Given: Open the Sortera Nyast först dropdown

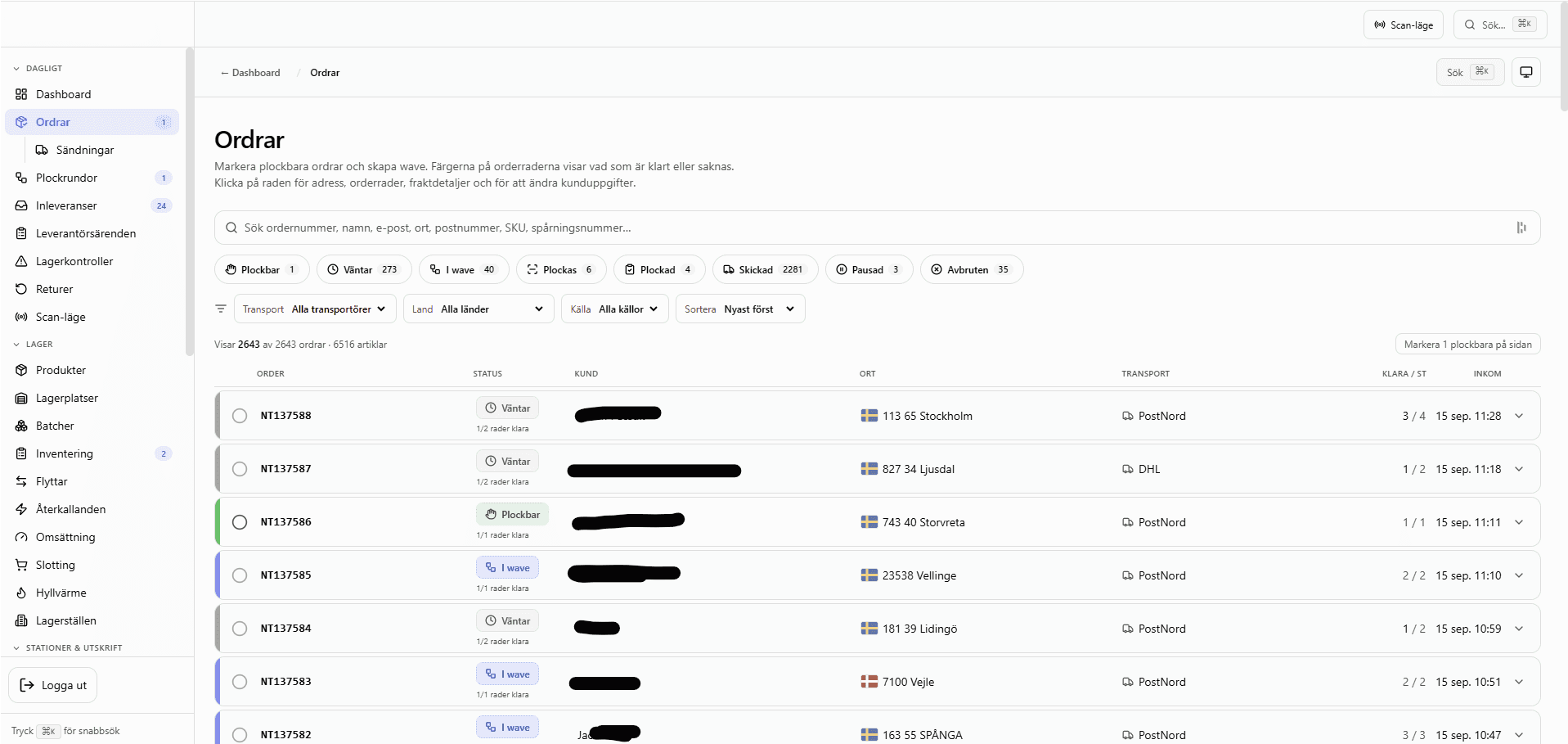Looking at the screenshot, I should click(x=740, y=309).
